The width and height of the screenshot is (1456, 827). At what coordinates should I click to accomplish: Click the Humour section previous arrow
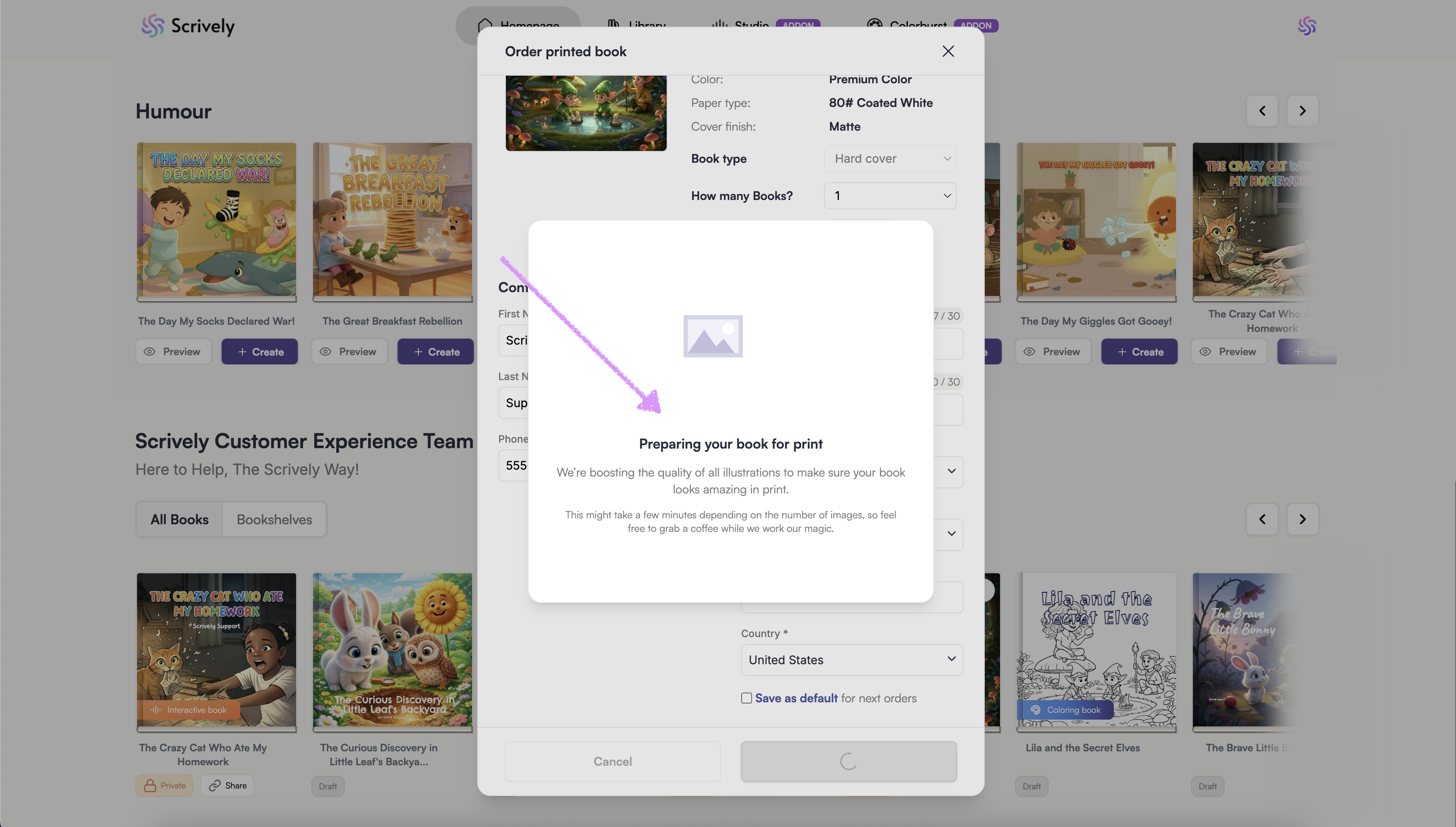[x=1262, y=111]
